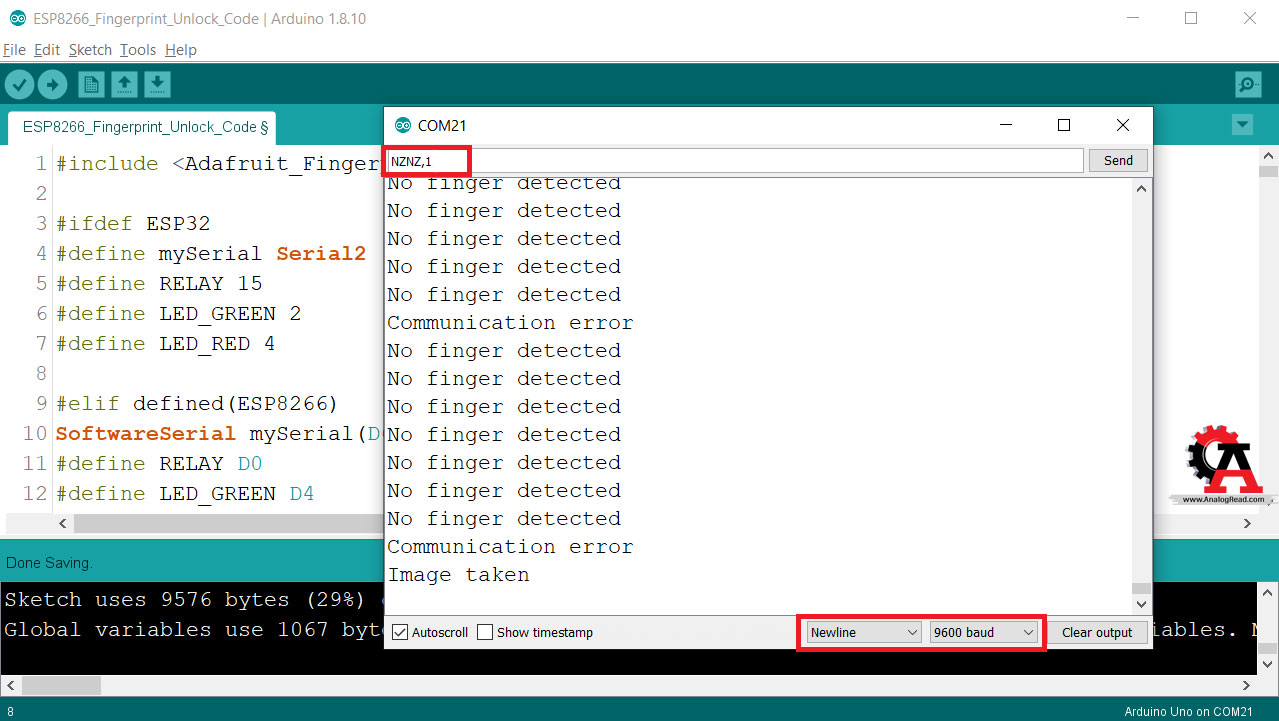The width and height of the screenshot is (1279, 721).
Task: Maximize the COM21 Serial Monitor window
Action: pyautogui.click(x=1064, y=125)
